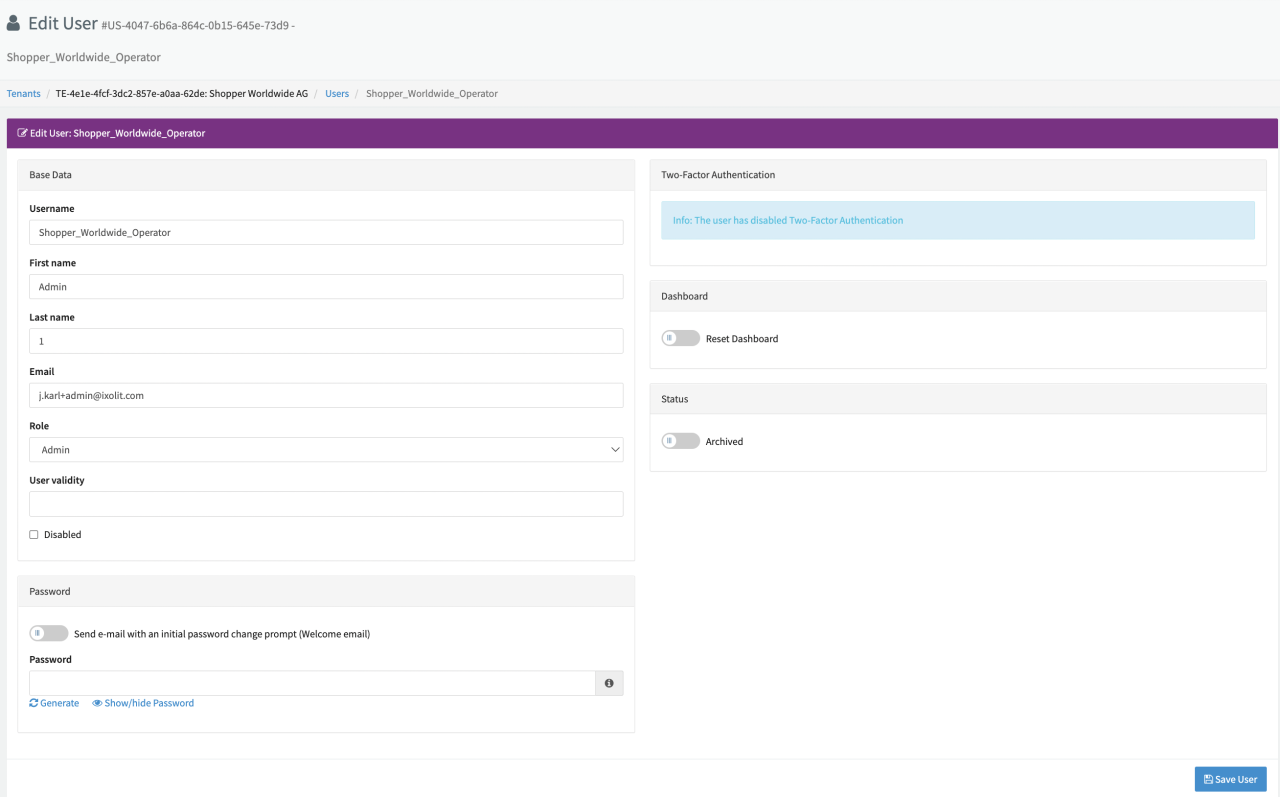Image resolution: width=1280 pixels, height=797 pixels.
Task: Open the Role dropdown
Action: [326, 450]
